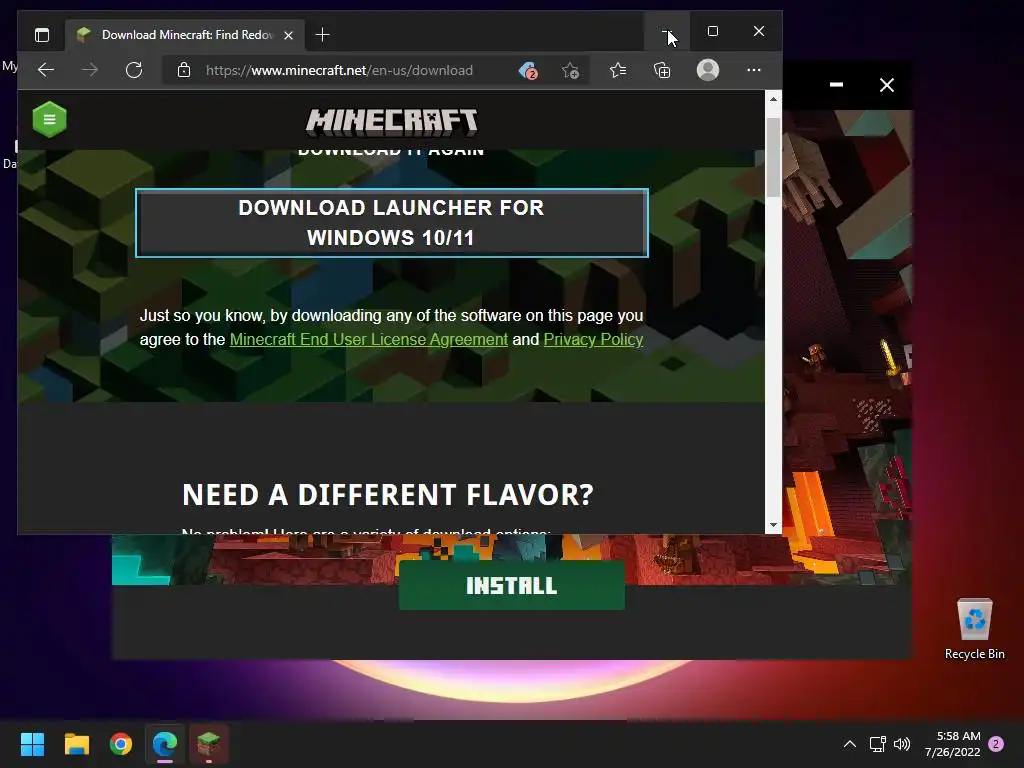Open the Edge Settings and more menu
This screenshot has width=1024, height=768.
click(754, 70)
